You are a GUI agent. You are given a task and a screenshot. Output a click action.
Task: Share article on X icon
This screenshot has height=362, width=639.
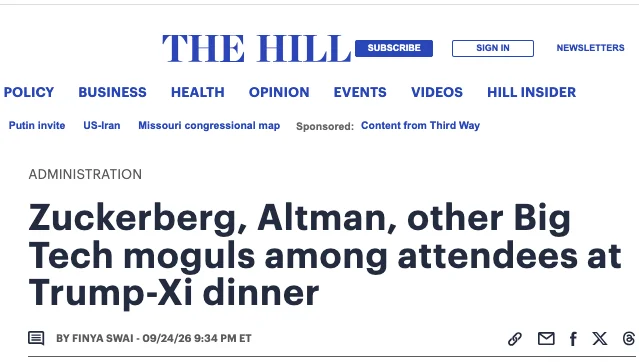(599, 338)
